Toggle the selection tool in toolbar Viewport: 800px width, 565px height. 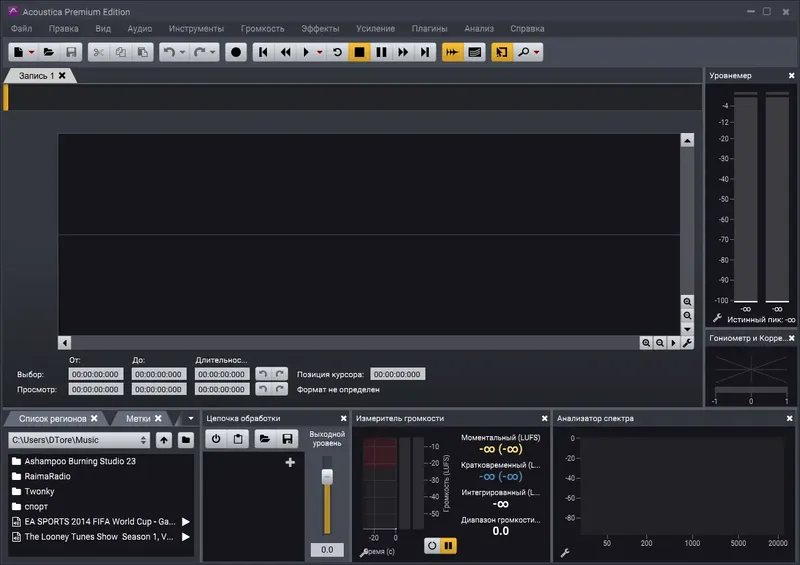tap(502, 52)
